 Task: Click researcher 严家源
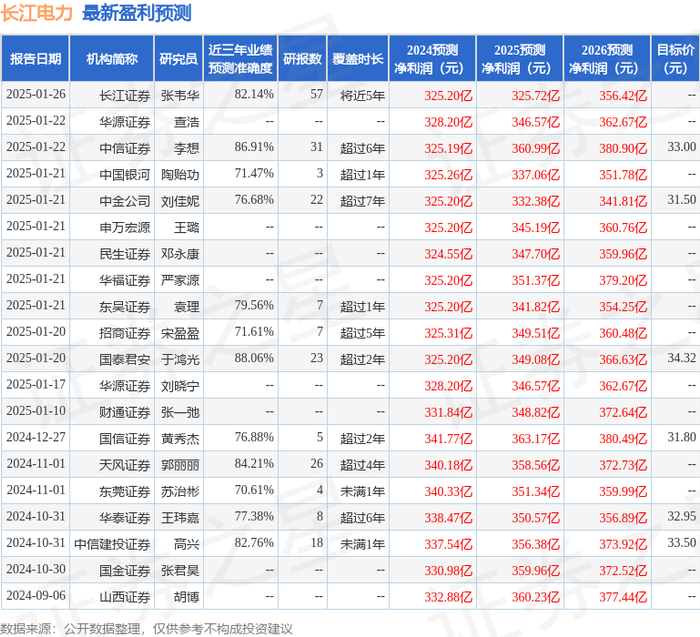(180, 280)
